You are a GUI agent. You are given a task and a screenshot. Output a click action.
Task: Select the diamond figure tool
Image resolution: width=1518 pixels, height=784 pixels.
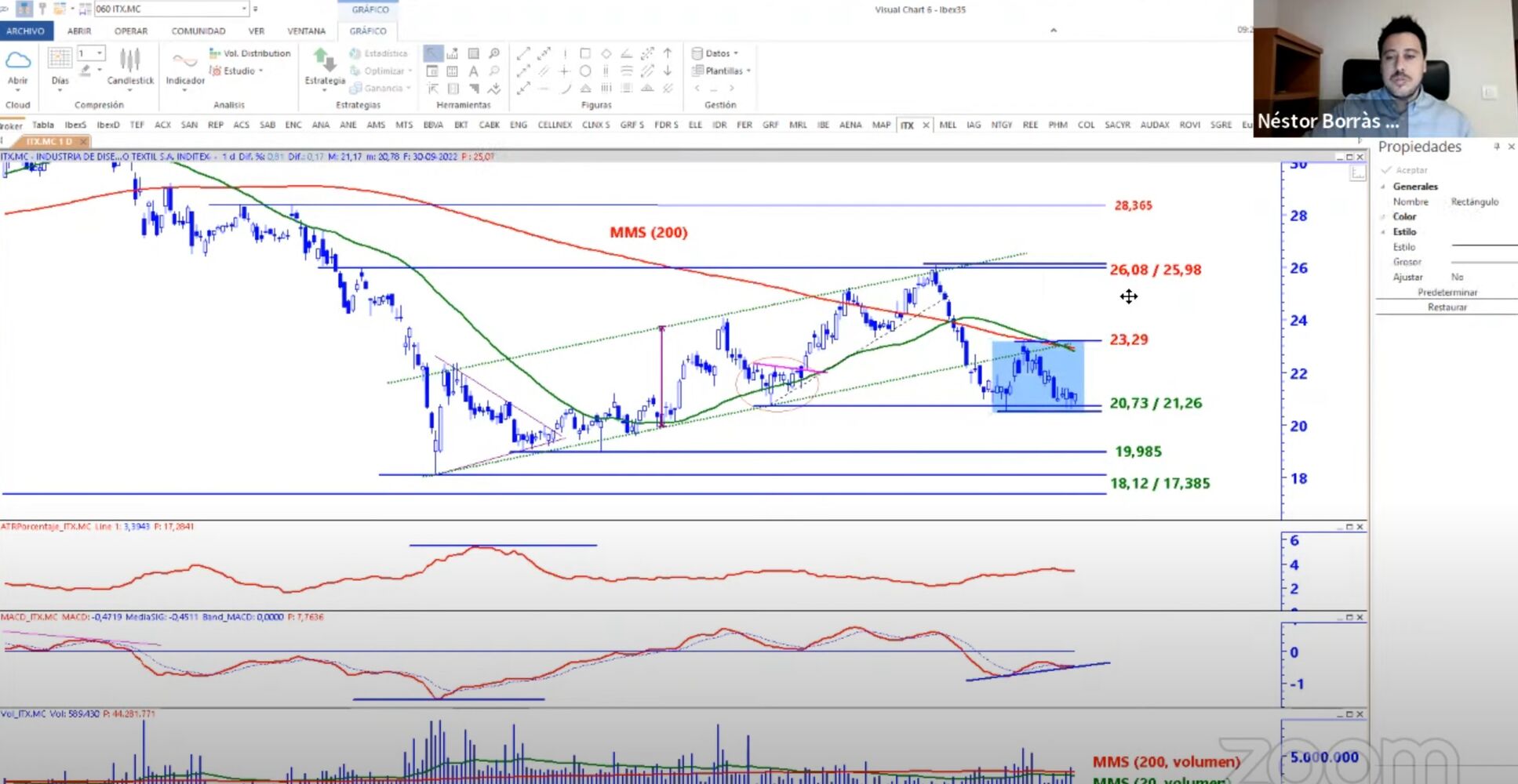tap(606, 53)
